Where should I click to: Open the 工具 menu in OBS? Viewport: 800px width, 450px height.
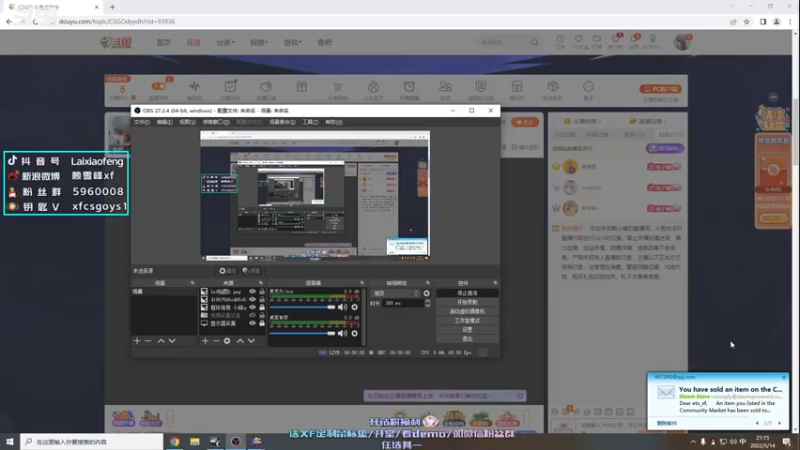pos(310,122)
